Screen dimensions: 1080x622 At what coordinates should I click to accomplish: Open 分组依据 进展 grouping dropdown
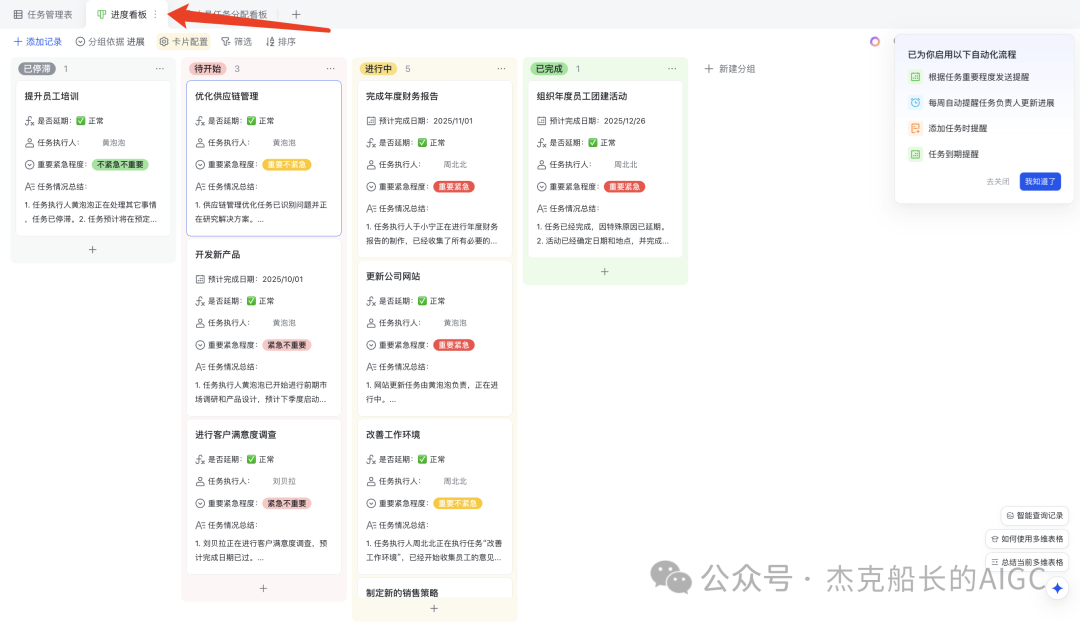(110, 42)
